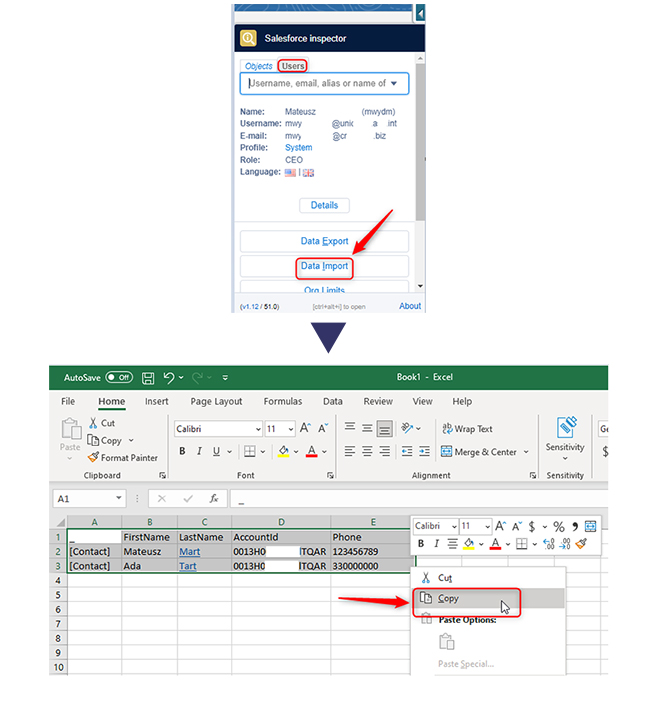The height and width of the screenshot is (712, 651).
Task: Click the Save icon in Excel title bar
Action: (x=148, y=378)
